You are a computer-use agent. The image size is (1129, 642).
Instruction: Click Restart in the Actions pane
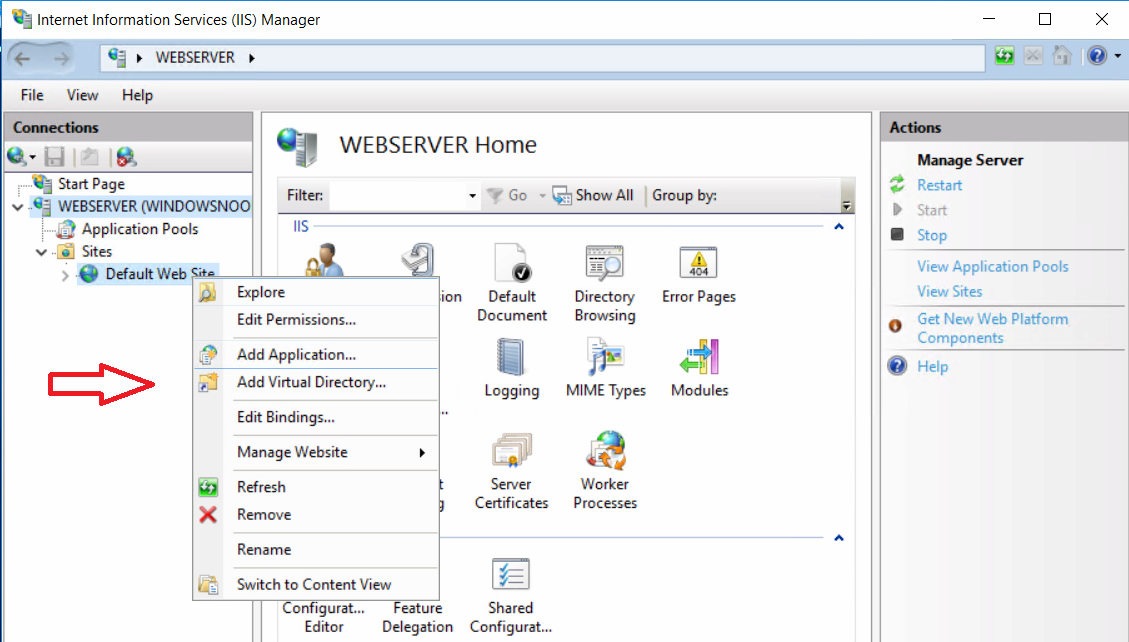click(940, 185)
